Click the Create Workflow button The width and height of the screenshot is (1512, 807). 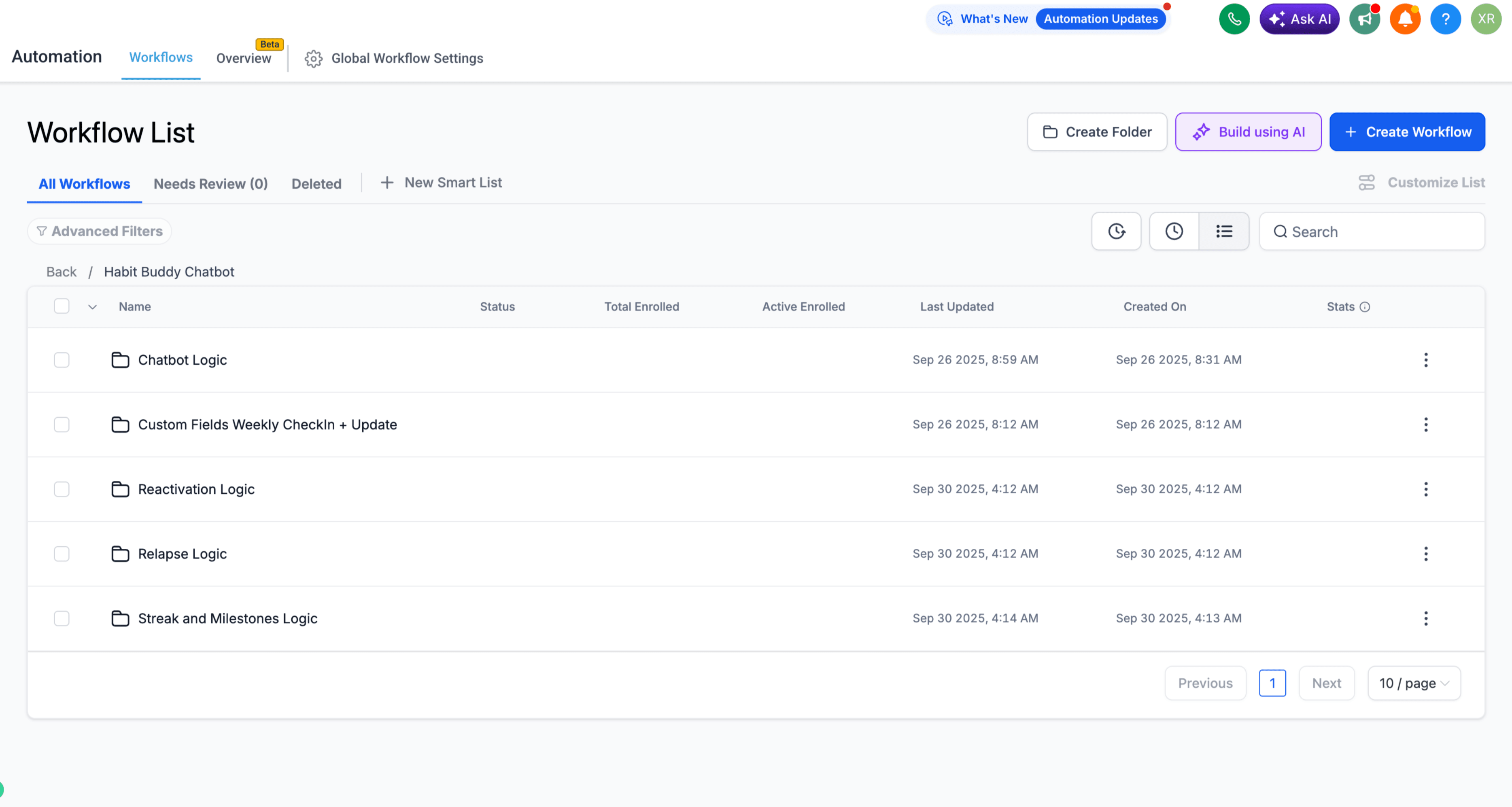[1407, 132]
